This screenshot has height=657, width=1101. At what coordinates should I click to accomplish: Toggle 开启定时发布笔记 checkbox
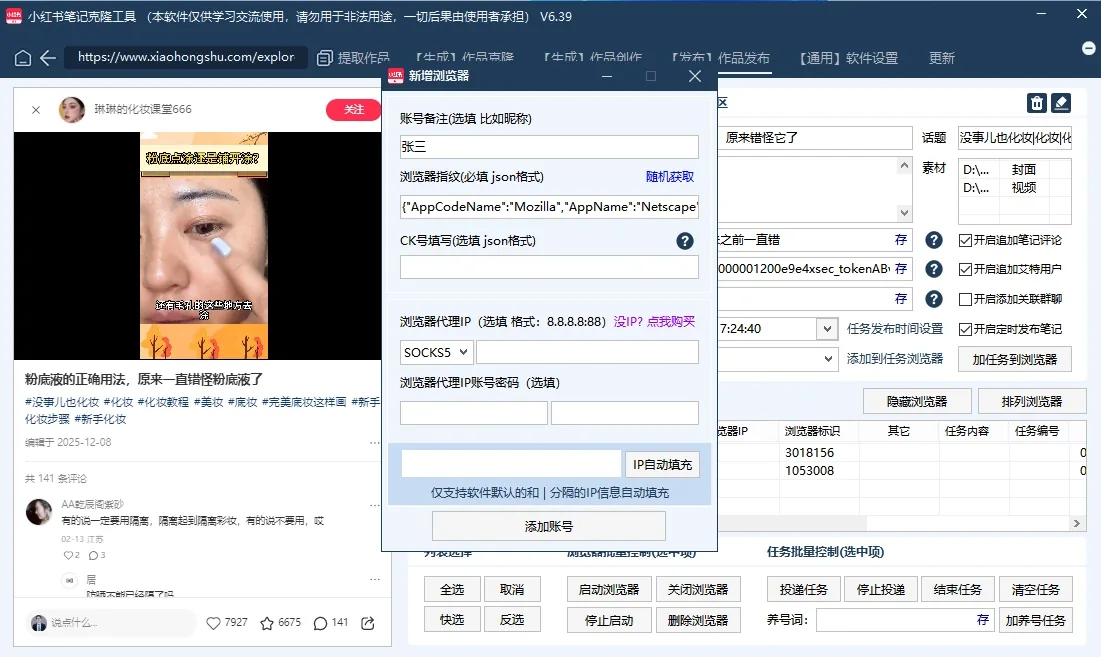pos(965,329)
